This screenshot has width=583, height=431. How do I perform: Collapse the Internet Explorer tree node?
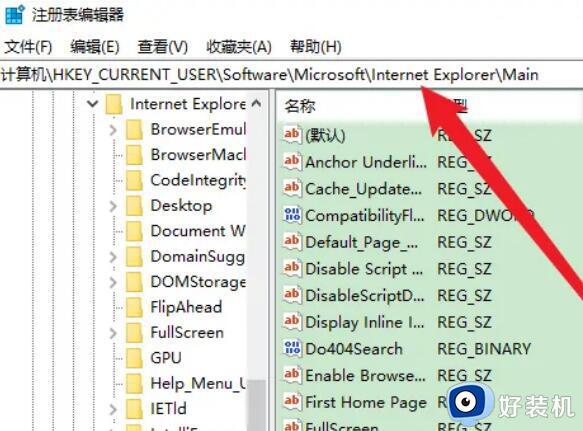click(92, 104)
